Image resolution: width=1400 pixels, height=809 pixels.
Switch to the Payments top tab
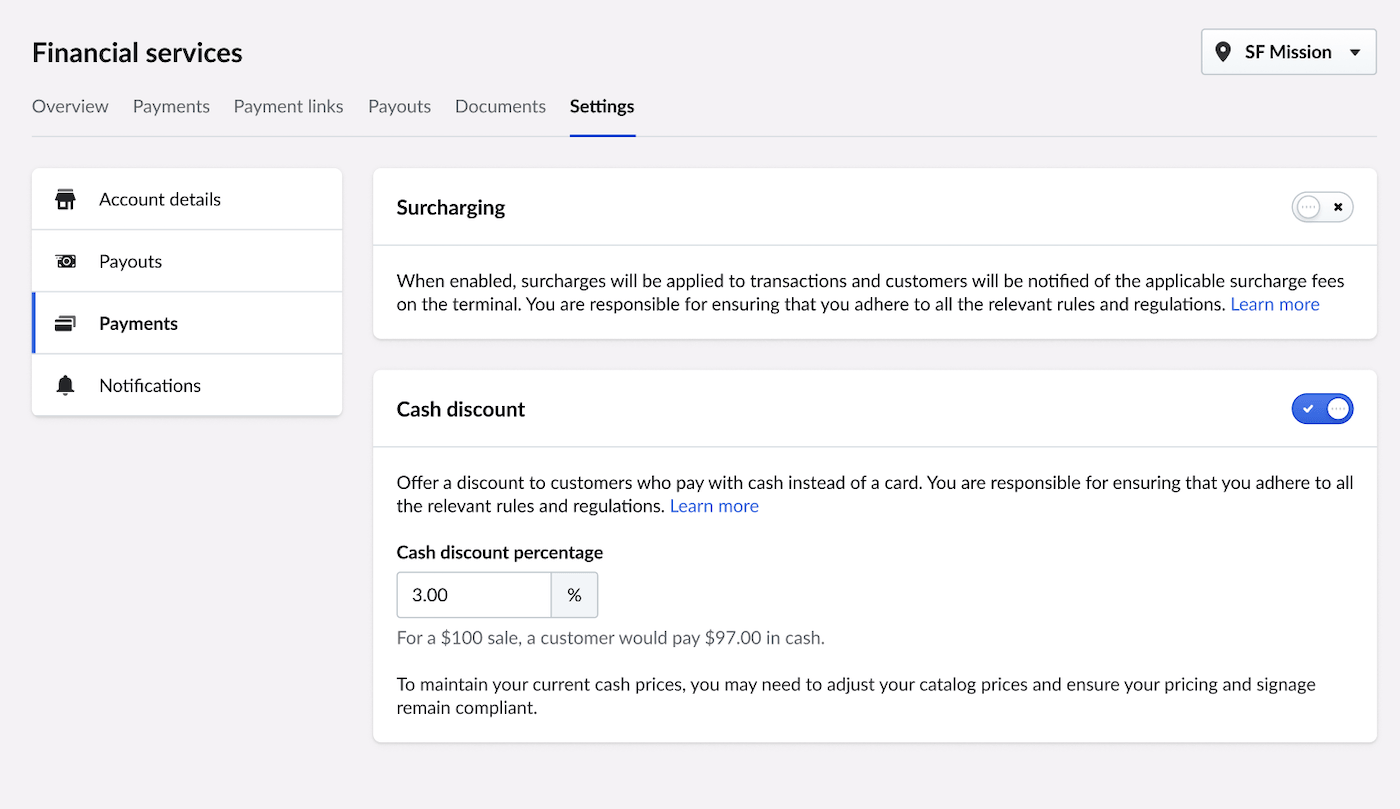pyautogui.click(x=171, y=106)
